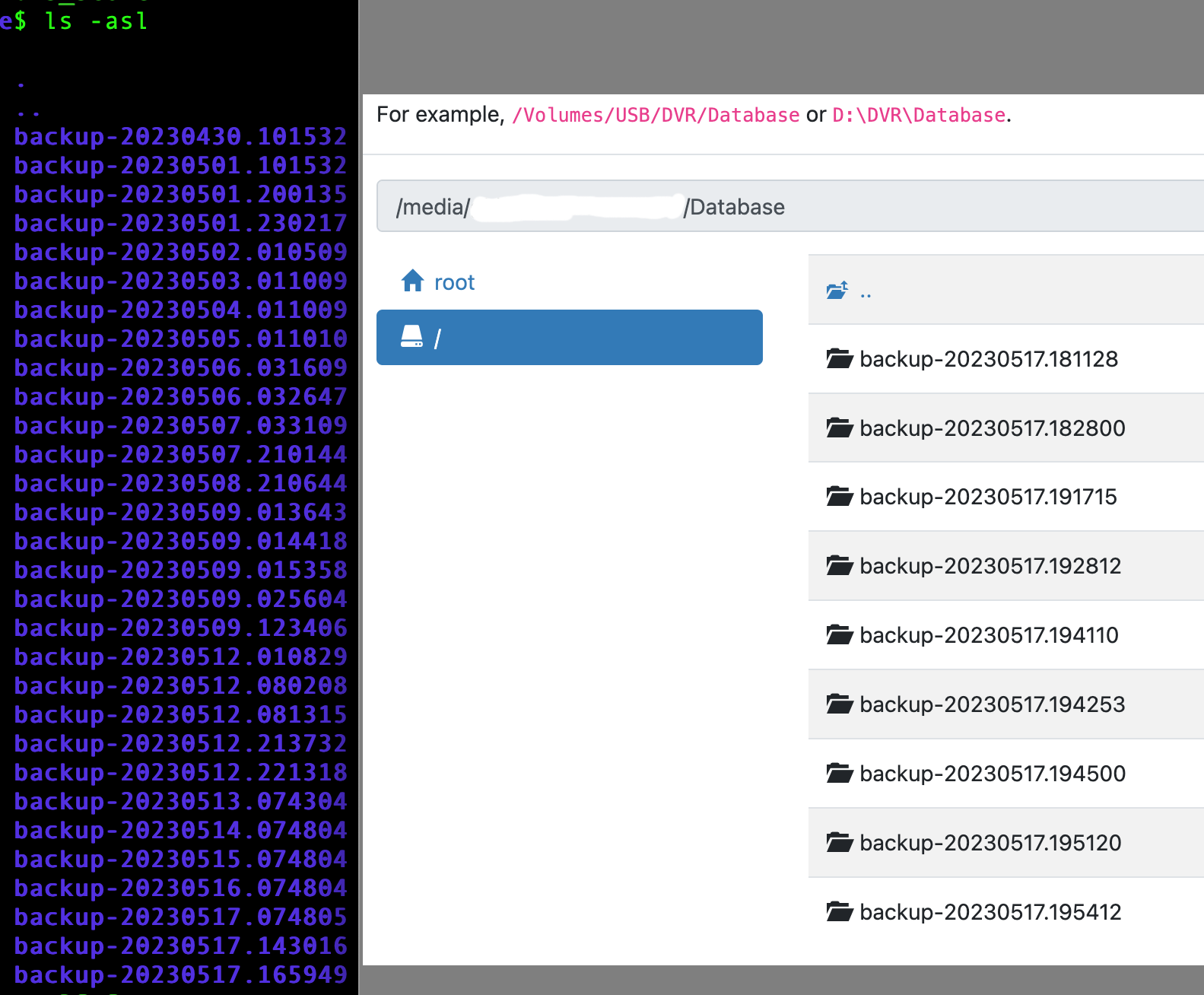
Task: Click folder icon for backup-20230517.181128
Action: 840,359
